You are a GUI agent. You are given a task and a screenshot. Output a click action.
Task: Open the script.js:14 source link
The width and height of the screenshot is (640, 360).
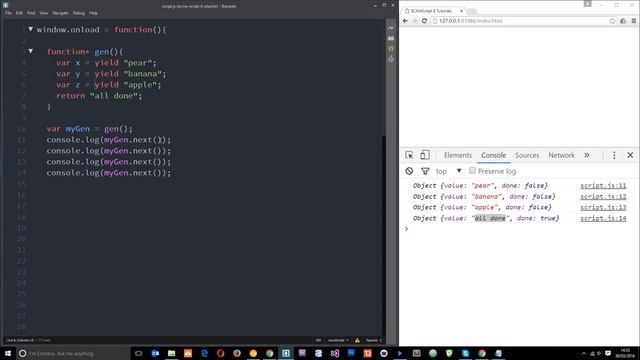coord(603,218)
